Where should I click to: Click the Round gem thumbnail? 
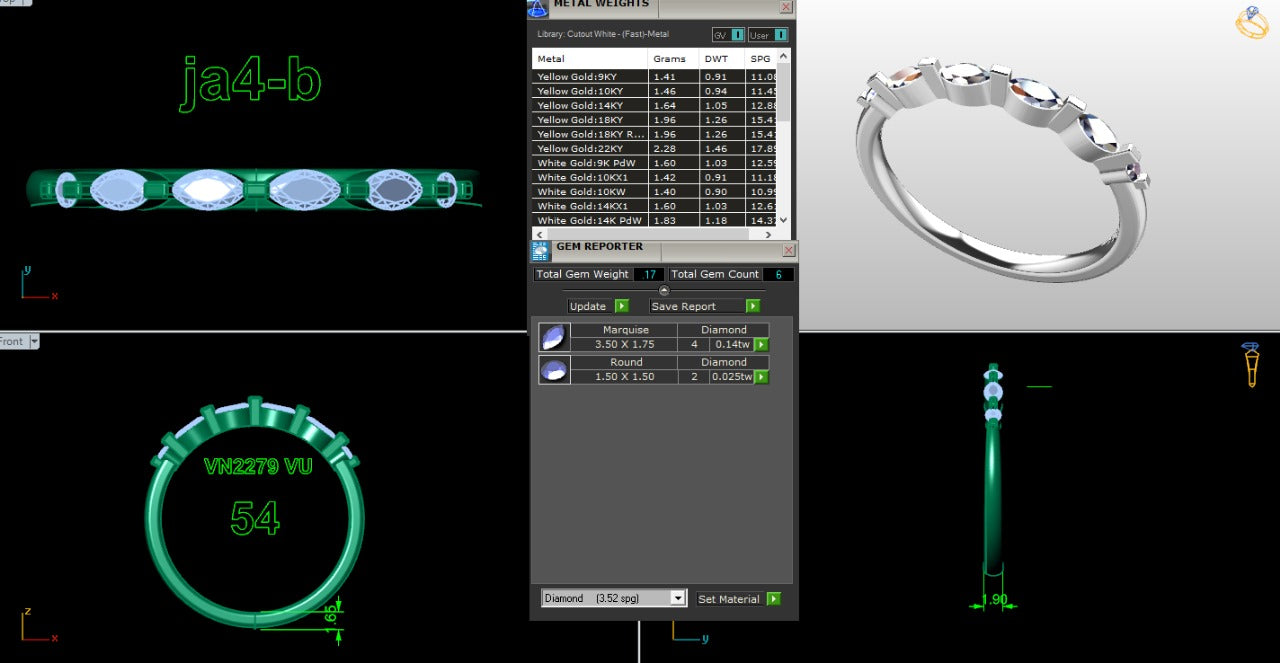pos(554,370)
